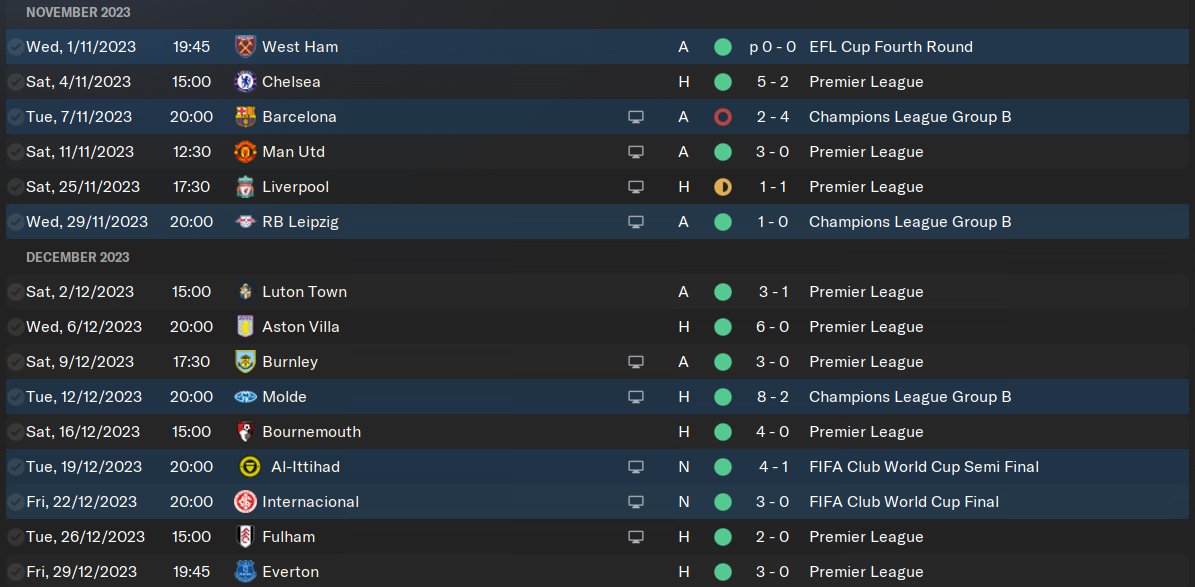Open the Chelsea team link
1195x587 pixels.
[291, 82]
